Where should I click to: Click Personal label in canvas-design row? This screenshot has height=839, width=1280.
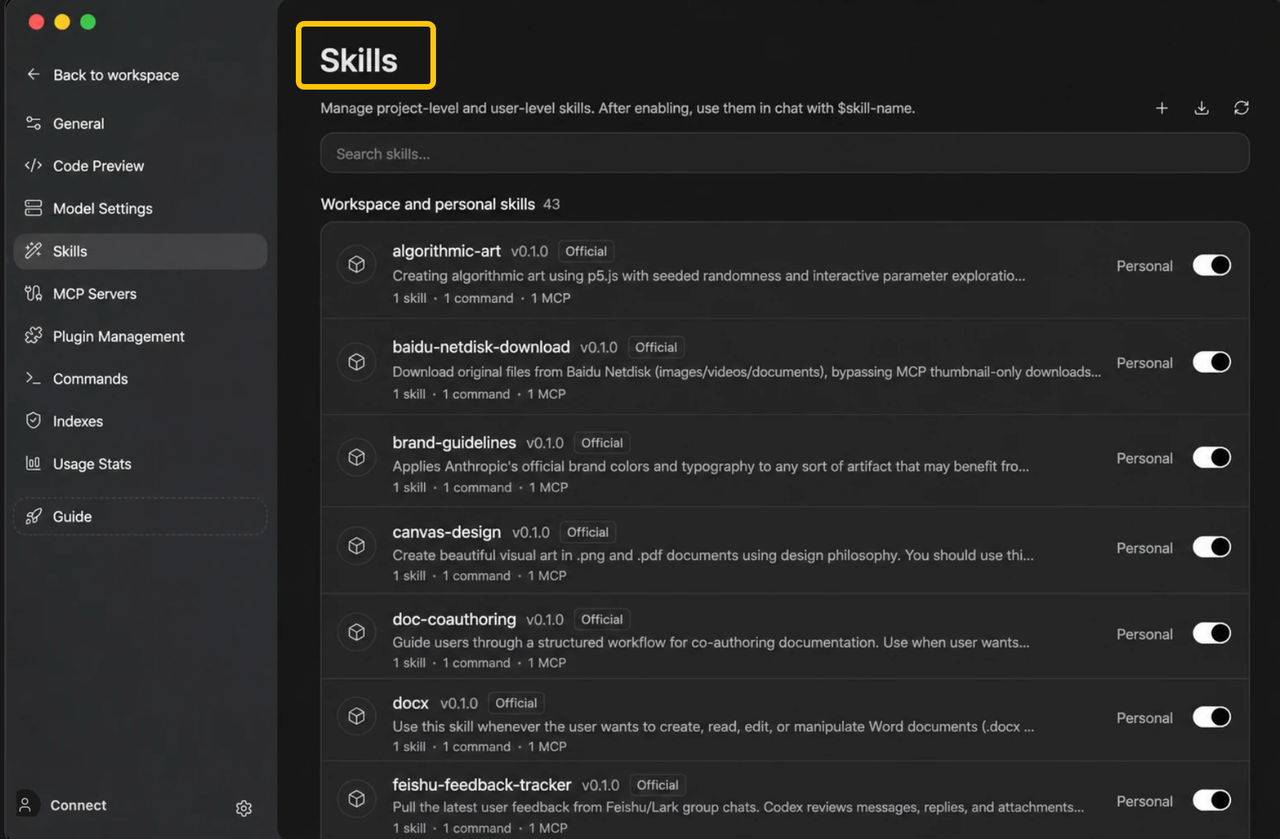coord(1145,548)
